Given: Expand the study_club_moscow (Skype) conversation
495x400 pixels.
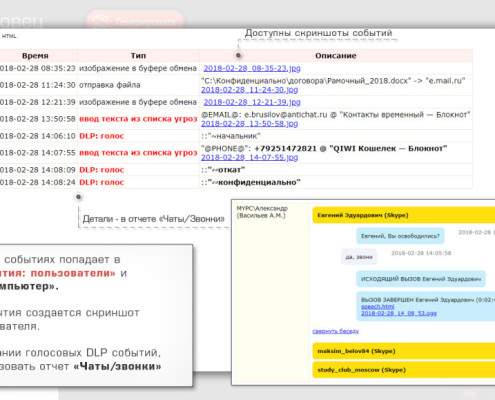Looking at the screenshot, I should pos(404,370).
